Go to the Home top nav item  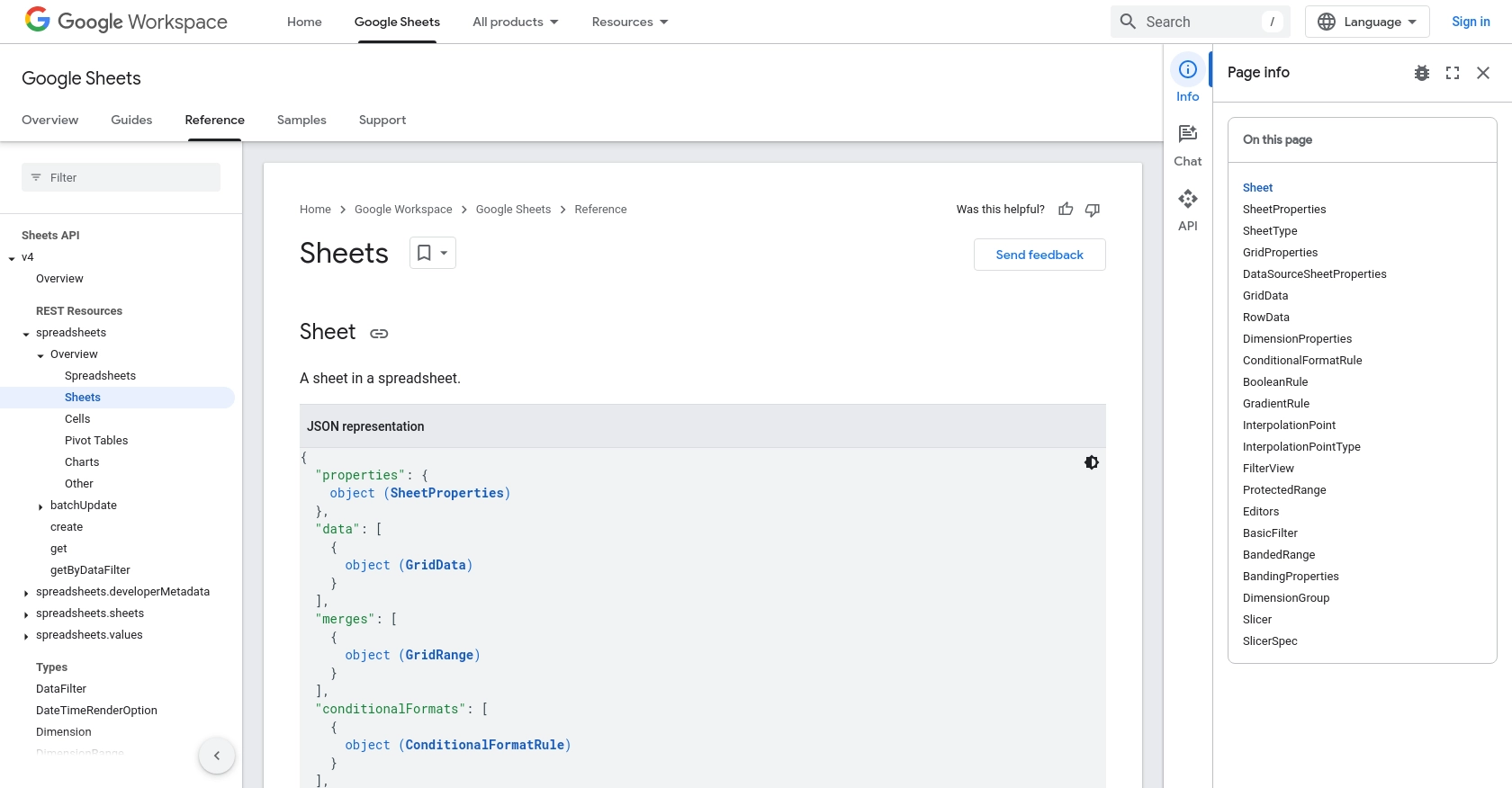click(x=304, y=22)
